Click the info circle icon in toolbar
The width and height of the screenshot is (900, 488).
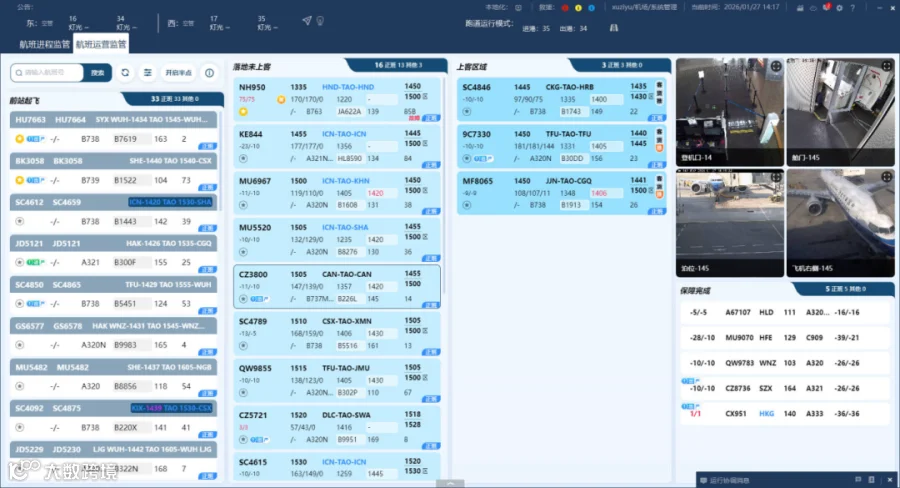pos(210,73)
